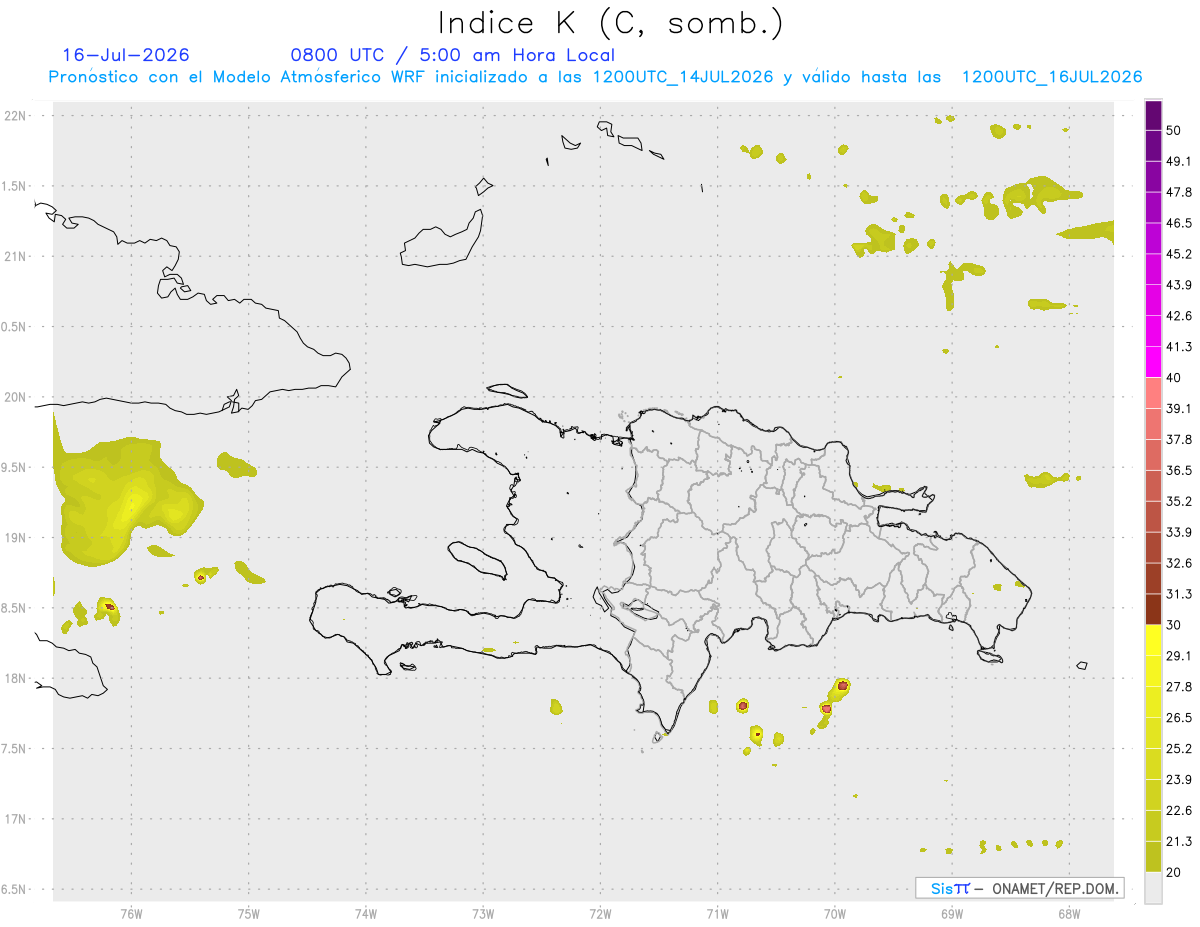Click the dark brown legend band just above 30
Screen dimensions: 1200x927
tap(1153, 609)
